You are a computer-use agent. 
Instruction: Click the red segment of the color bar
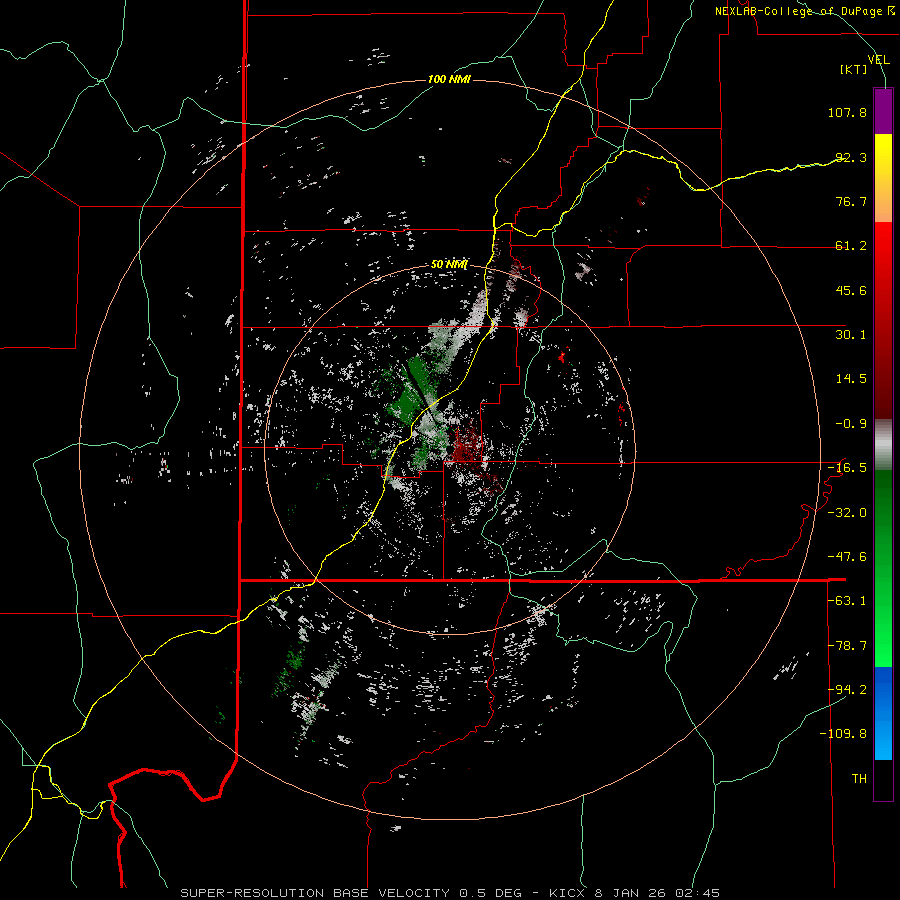click(x=883, y=320)
